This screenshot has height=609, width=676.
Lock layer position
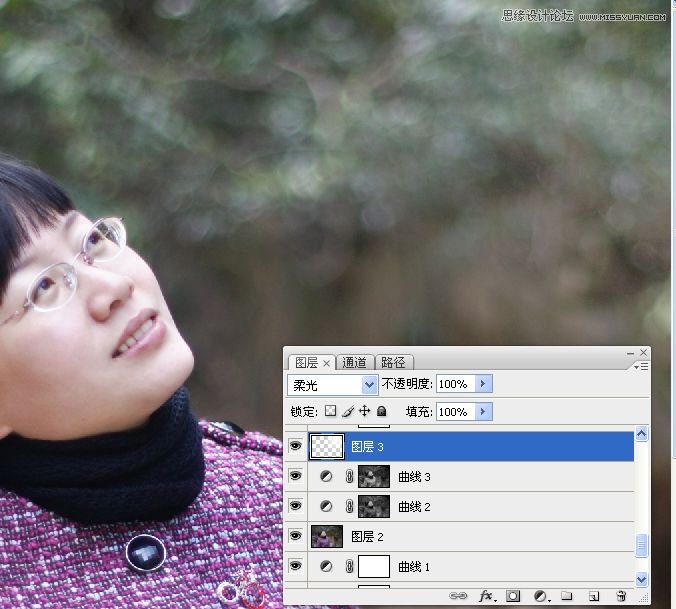coord(364,411)
